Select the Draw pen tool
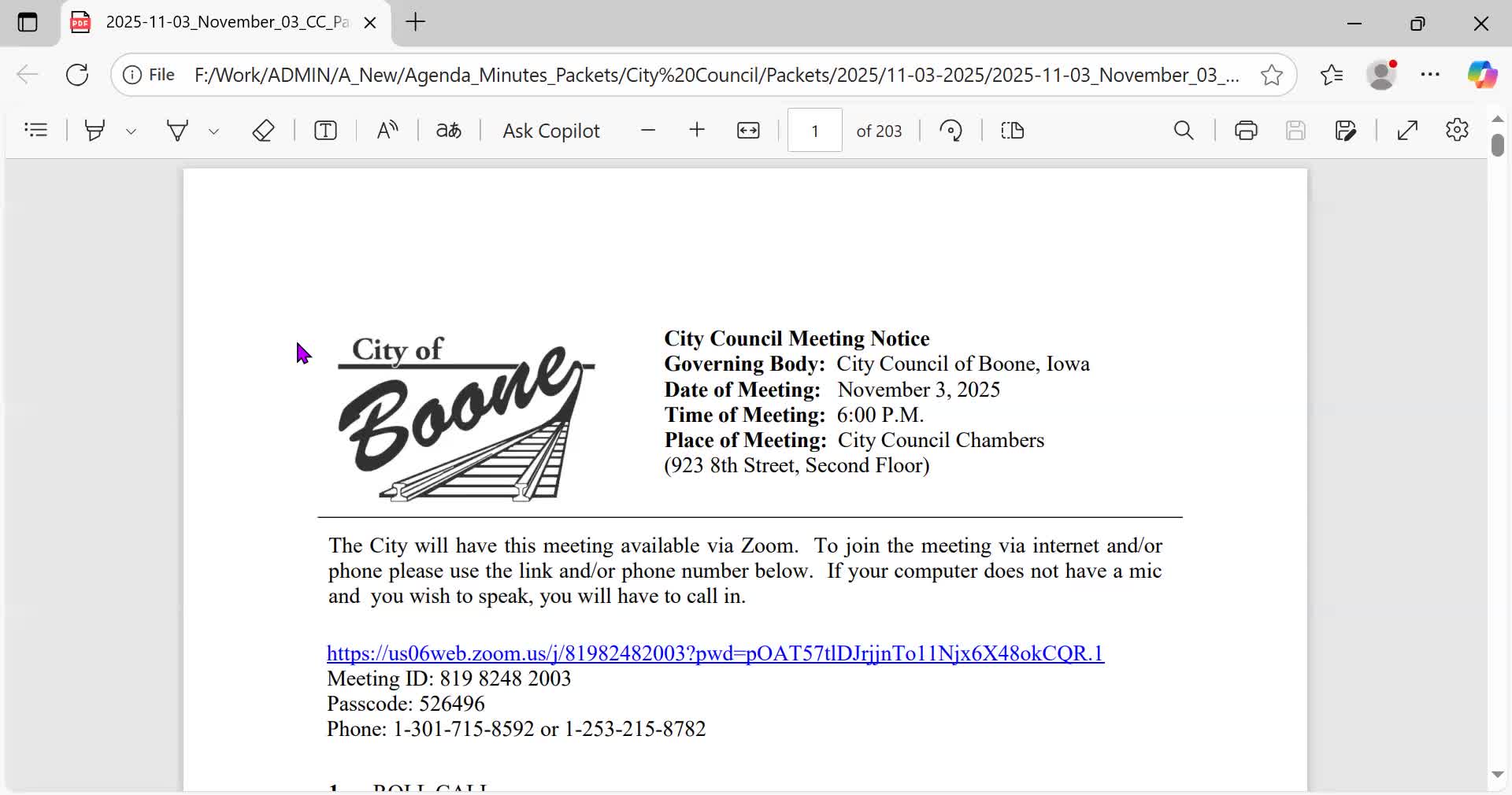1512x795 pixels. 178,130
